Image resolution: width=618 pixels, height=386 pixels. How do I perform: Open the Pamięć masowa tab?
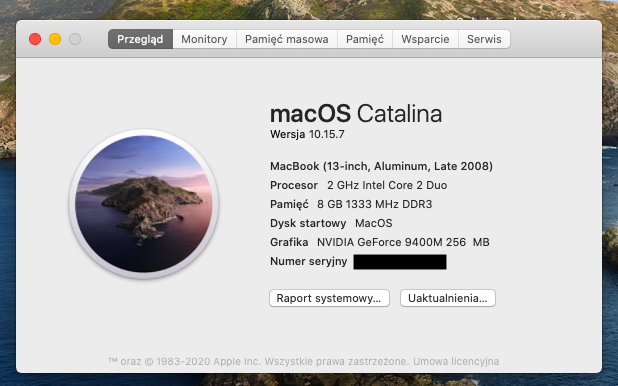pos(287,39)
